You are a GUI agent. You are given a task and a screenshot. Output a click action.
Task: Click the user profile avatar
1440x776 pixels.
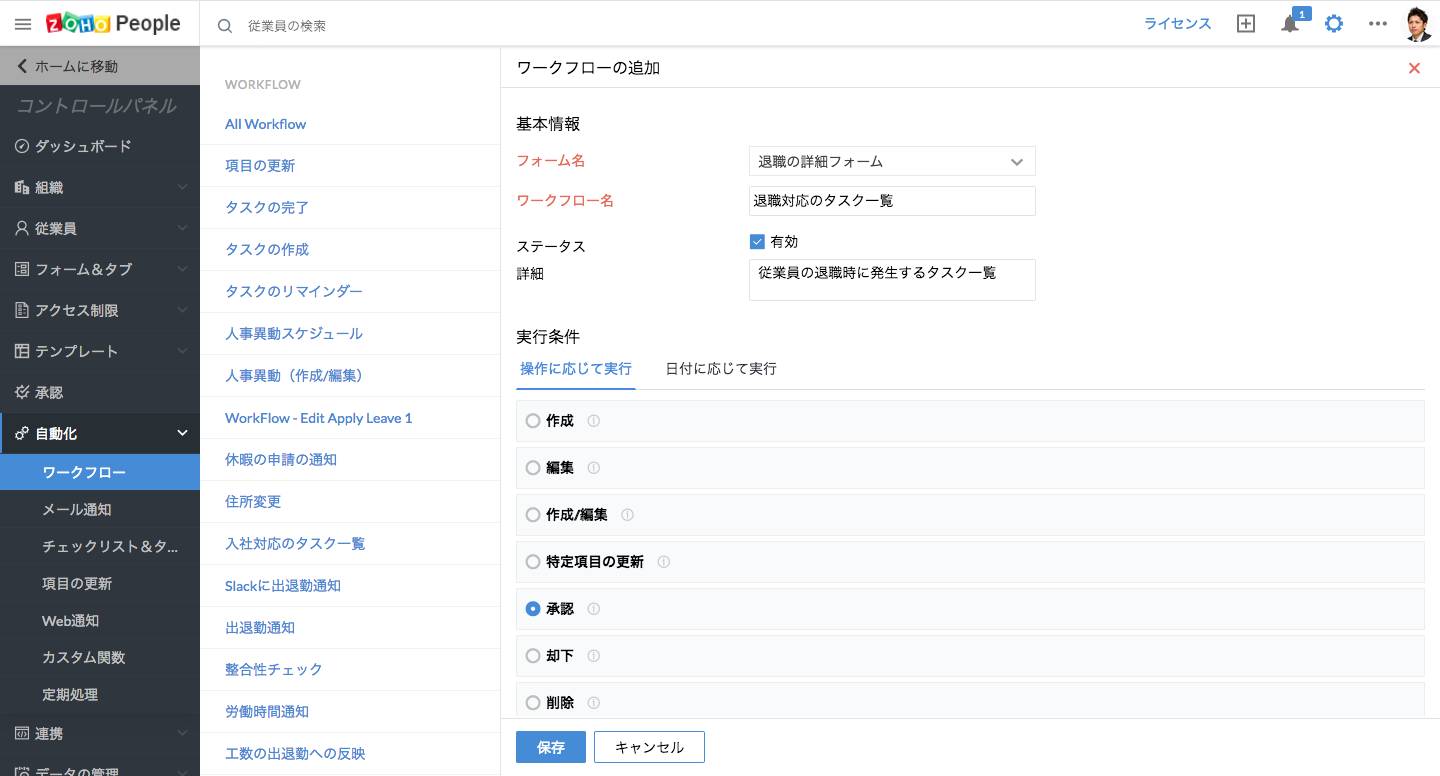[x=1418, y=24]
